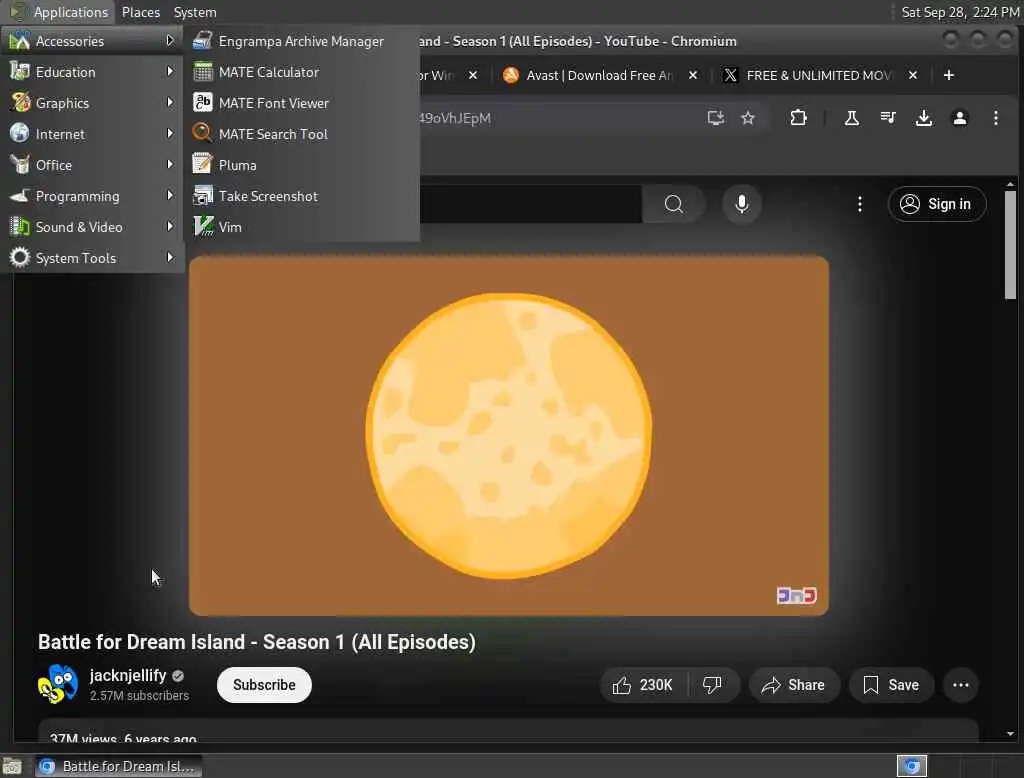Sign in to YouTube
The image size is (1024, 778).
click(936, 204)
